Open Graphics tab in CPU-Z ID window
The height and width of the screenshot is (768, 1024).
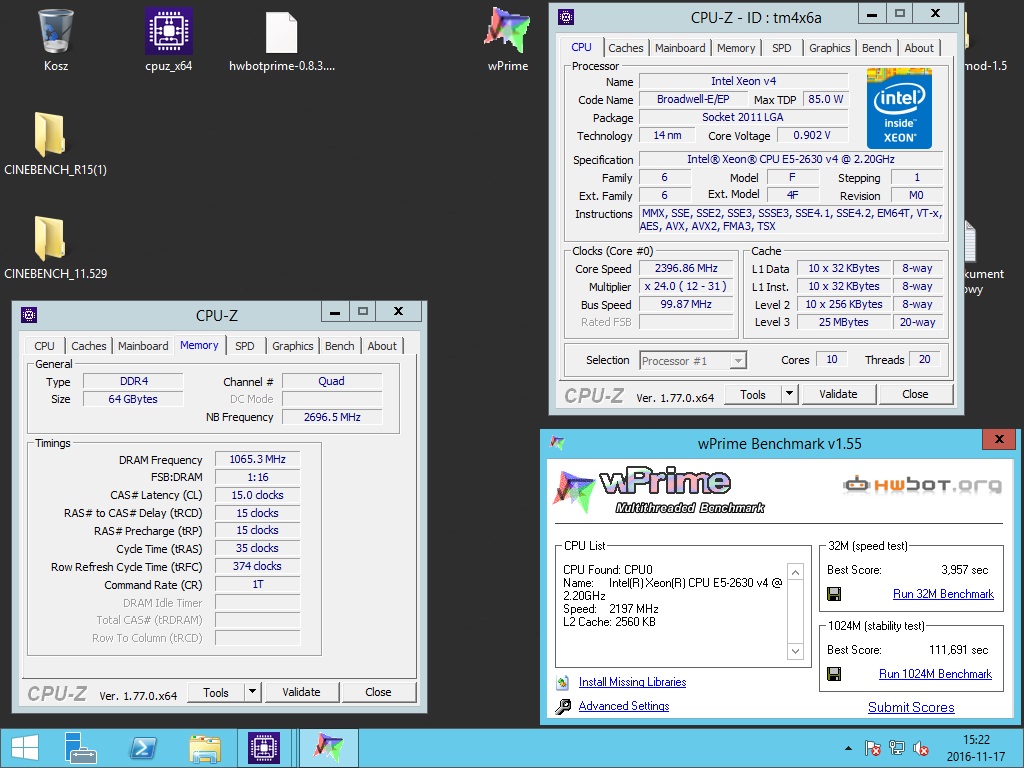pyautogui.click(x=829, y=48)
